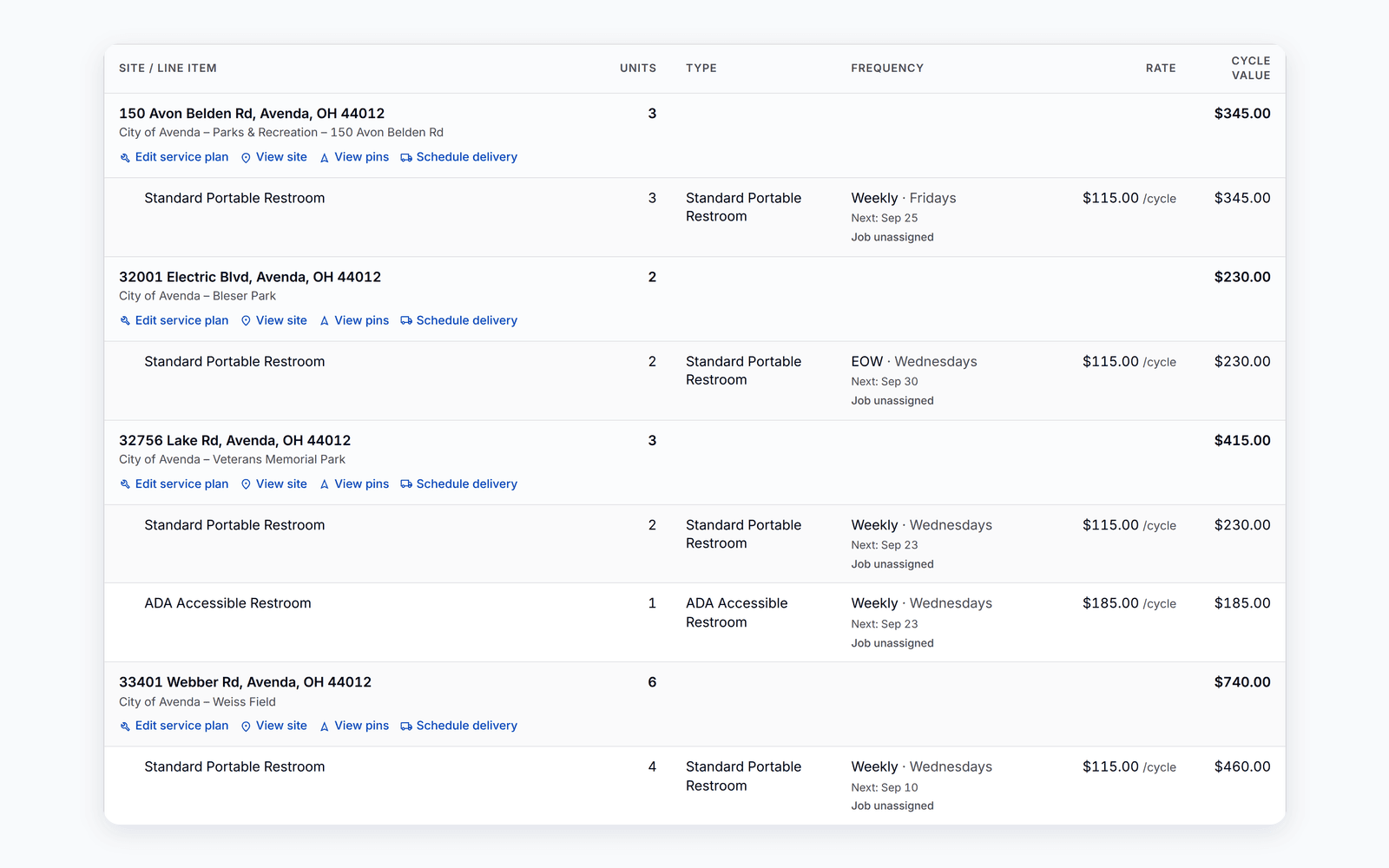Click wrench icon for 33401 Webber Rd
The height and width of the screenshot is (868, 1389).
(125, 727)
